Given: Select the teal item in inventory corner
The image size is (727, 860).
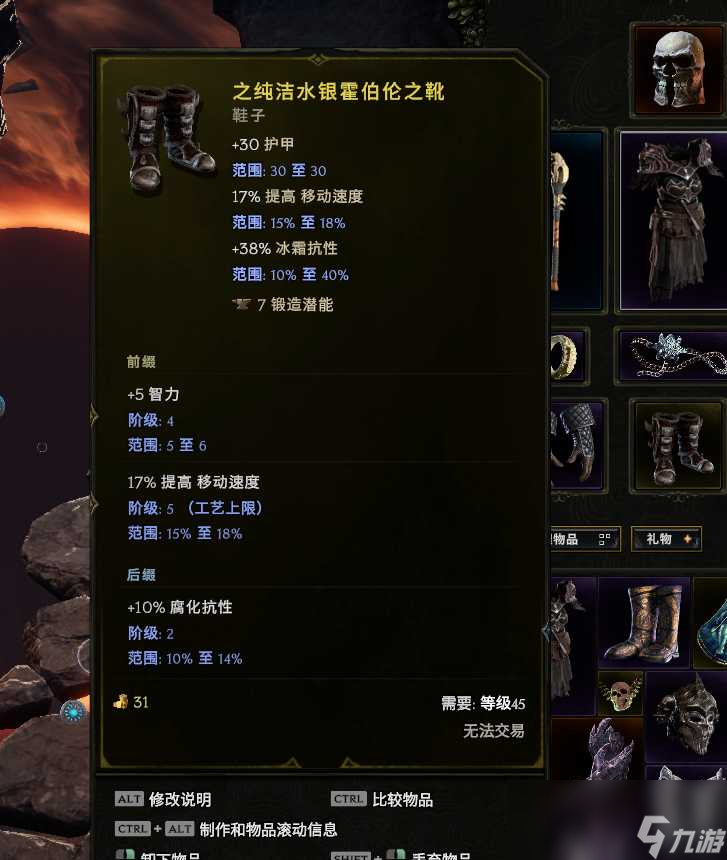Looking at the screenshot, I should (x=711, y=622).
